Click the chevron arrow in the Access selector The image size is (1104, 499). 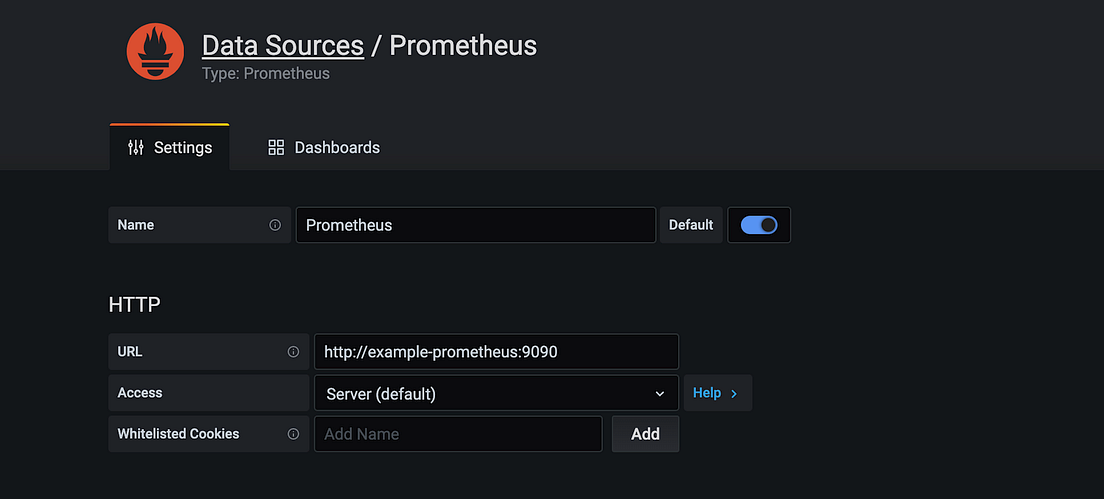point(660,393)
